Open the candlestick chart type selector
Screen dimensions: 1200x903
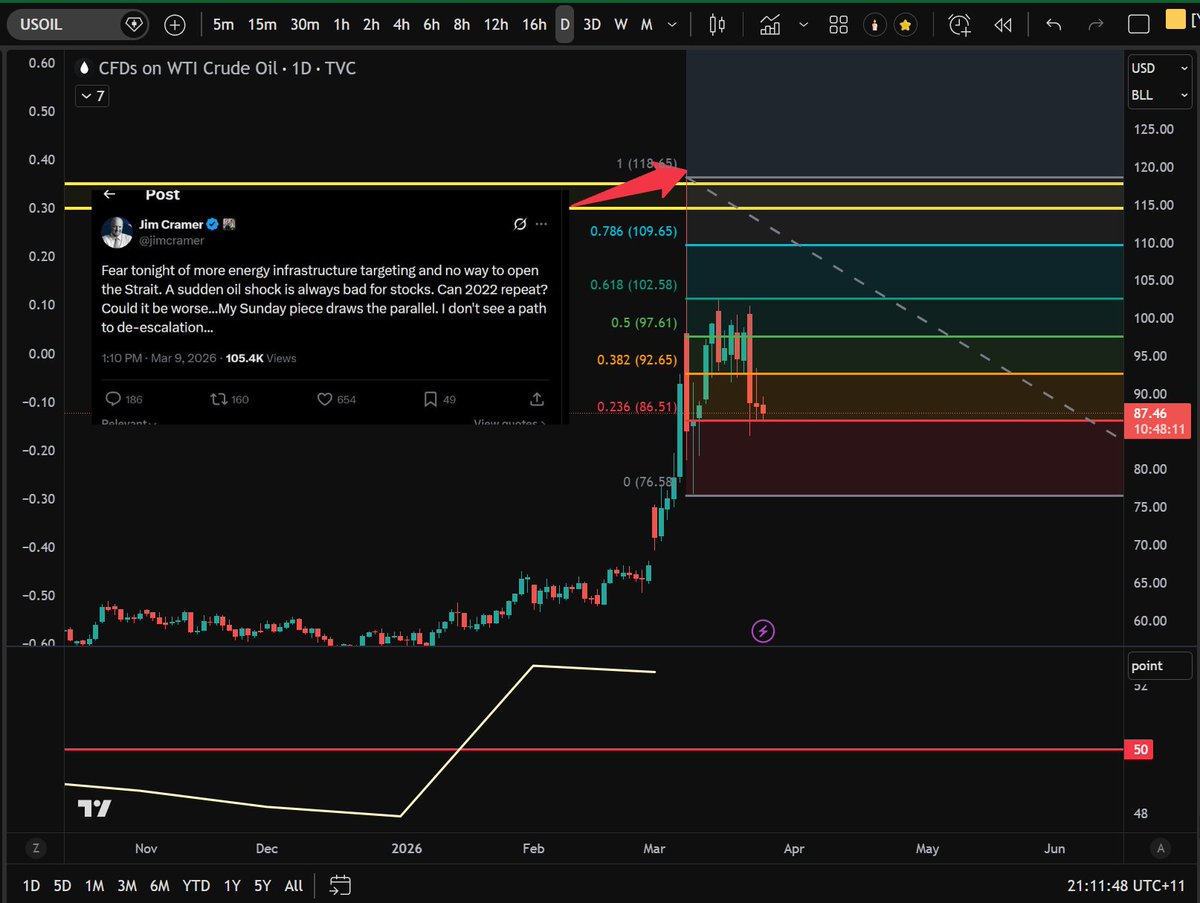716,25
